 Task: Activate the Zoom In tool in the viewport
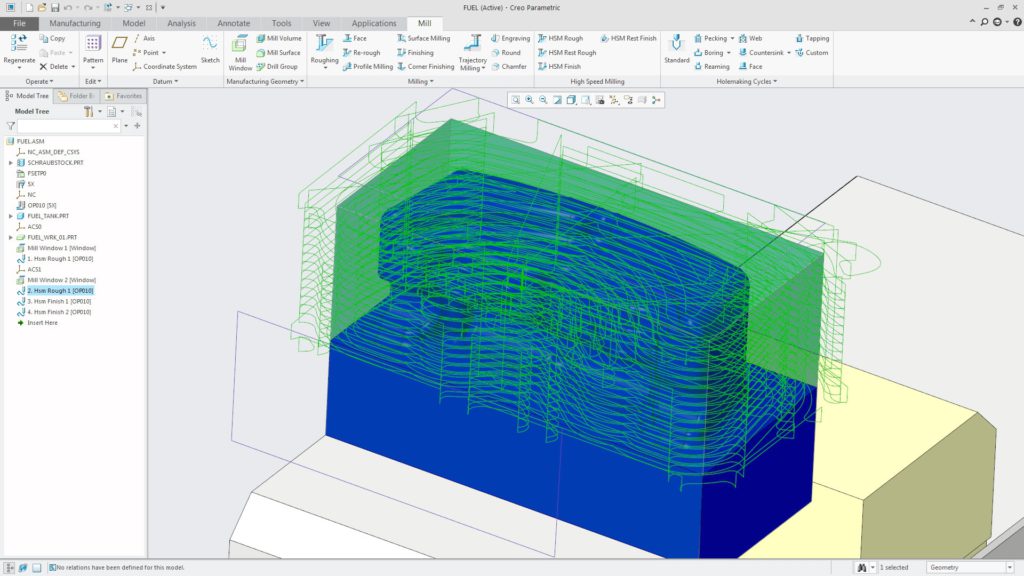click(527, 100)
